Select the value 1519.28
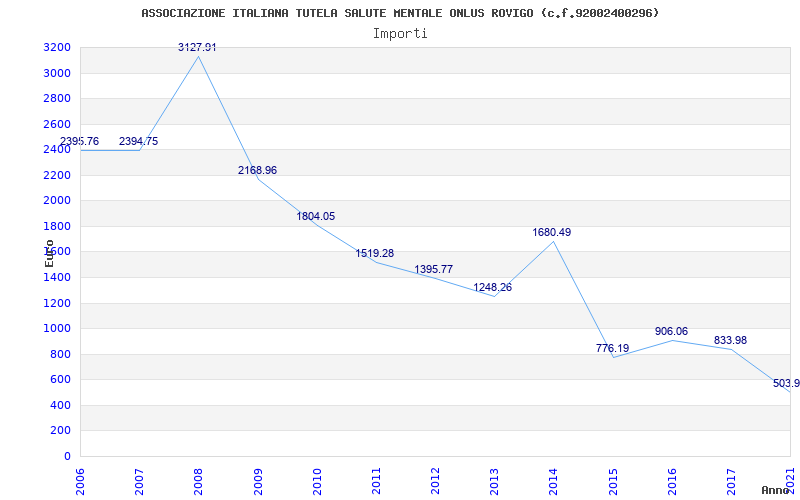Image resolution: width=800 pixels, height=500 pixels. 374,253
